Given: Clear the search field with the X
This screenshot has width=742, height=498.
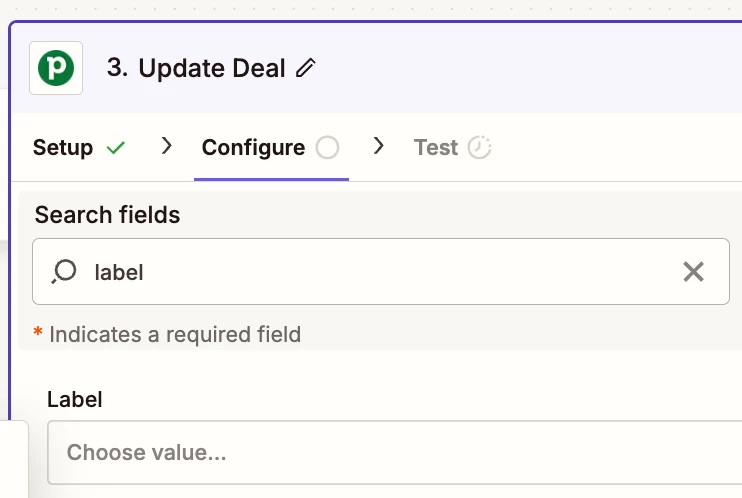Looking at the screenshot, I should 693,272.
